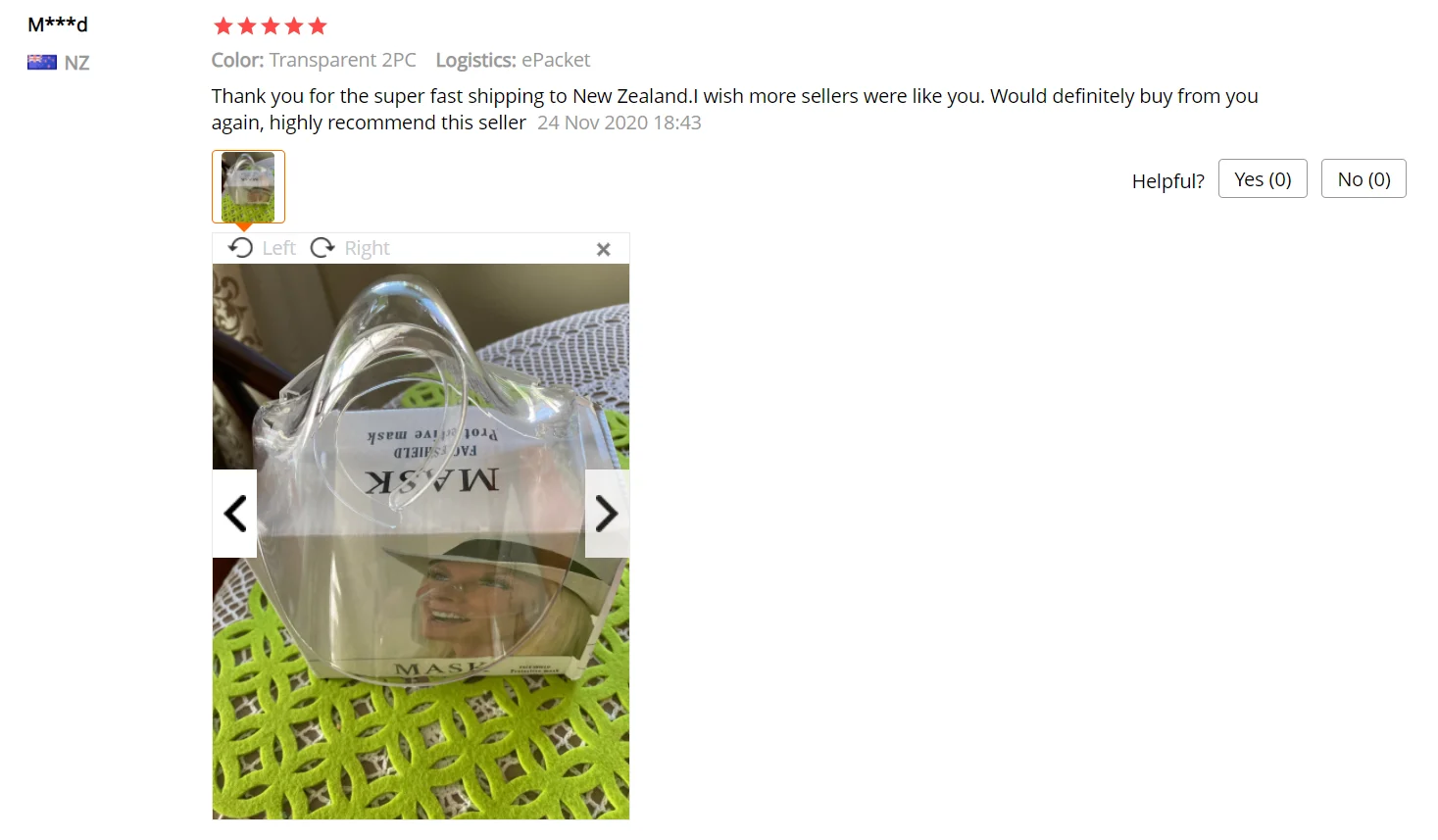Rotate the review photo right using the clockwise icon
The width and height of the screenshot is (1438, 840).
tap(322, 248)
